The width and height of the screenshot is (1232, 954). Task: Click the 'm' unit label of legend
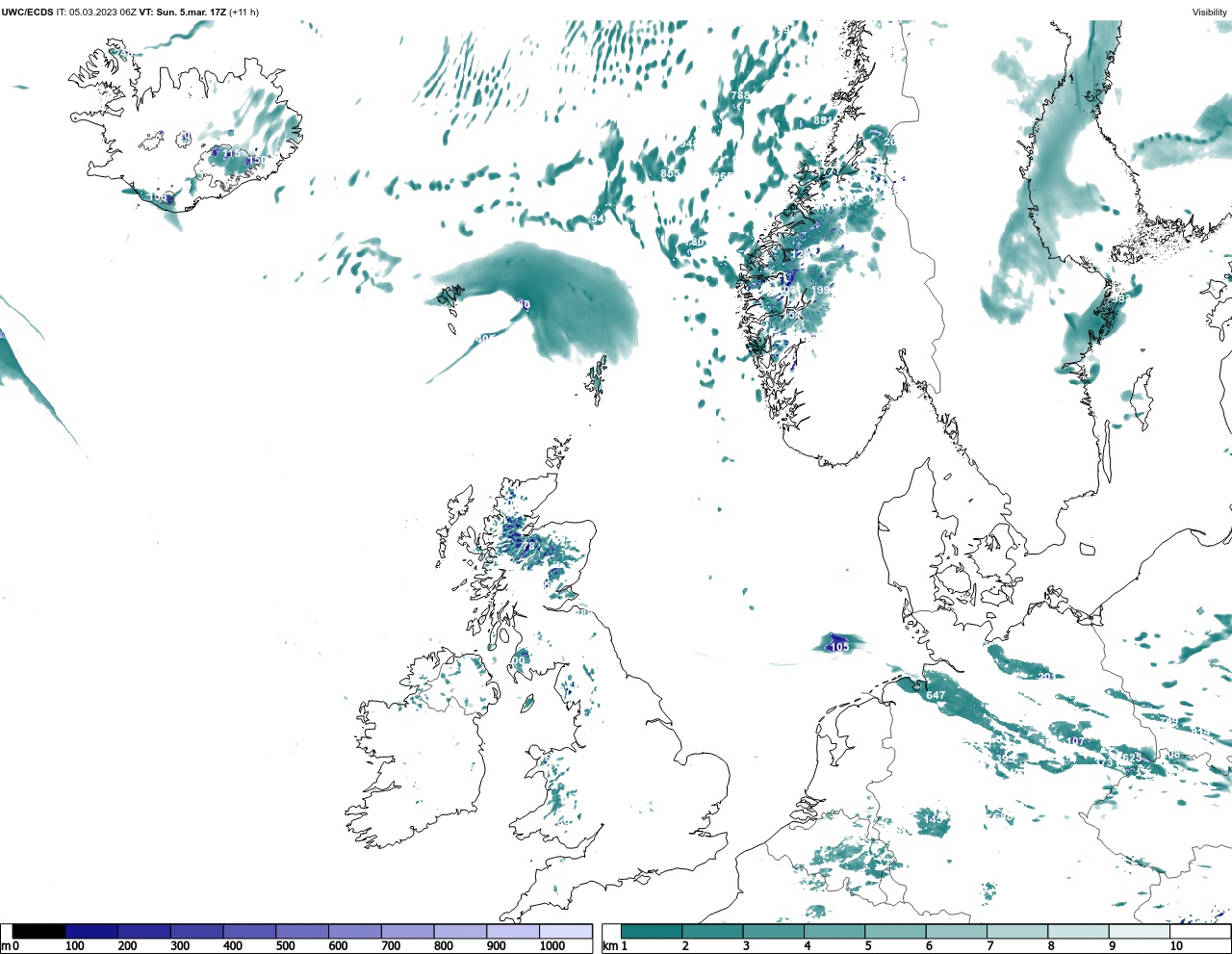pos(6,946)
